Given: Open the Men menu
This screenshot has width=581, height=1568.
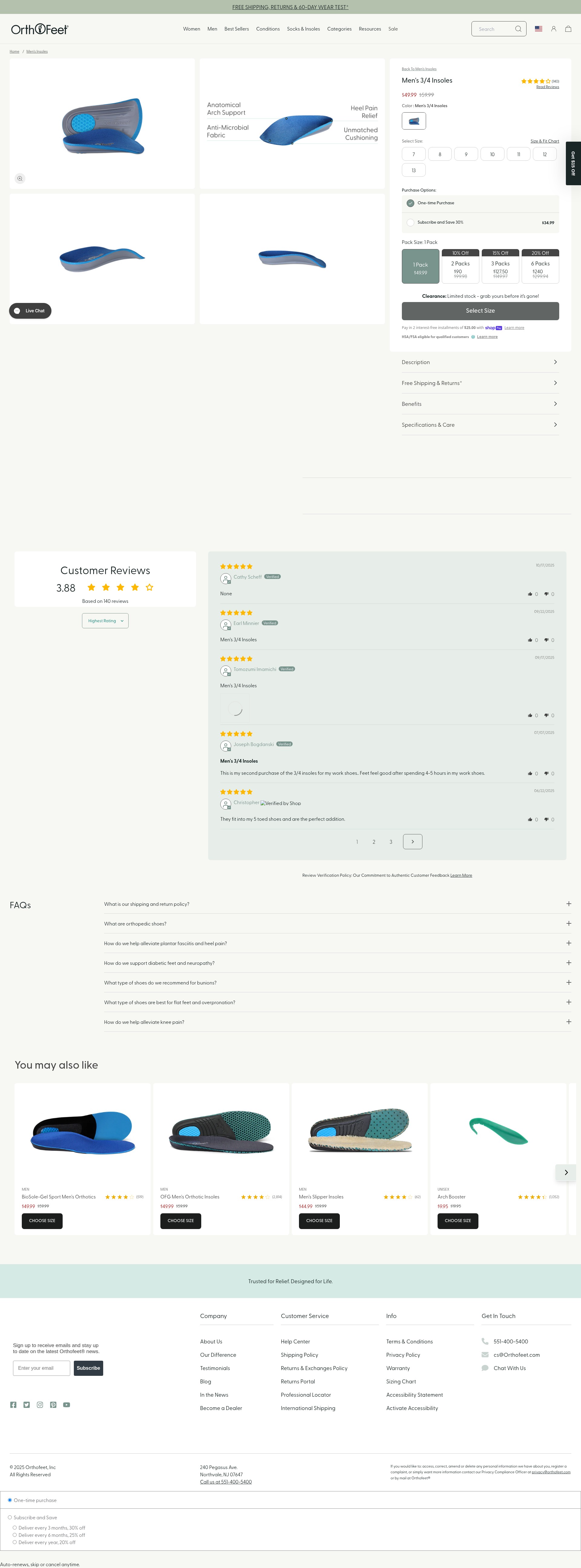Looking at the screenshot, I should tap(212, 29).
